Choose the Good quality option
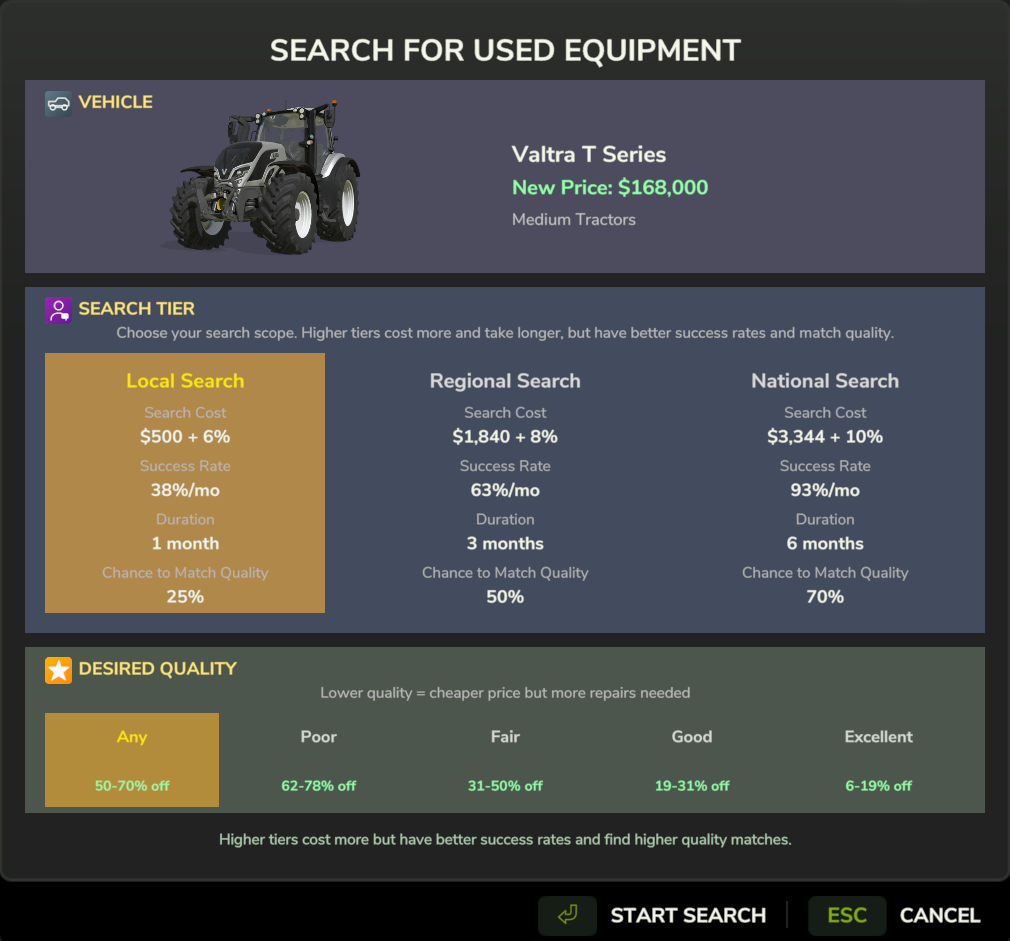This screenshot has width=1010, height=941. click(x=691, y=760)
